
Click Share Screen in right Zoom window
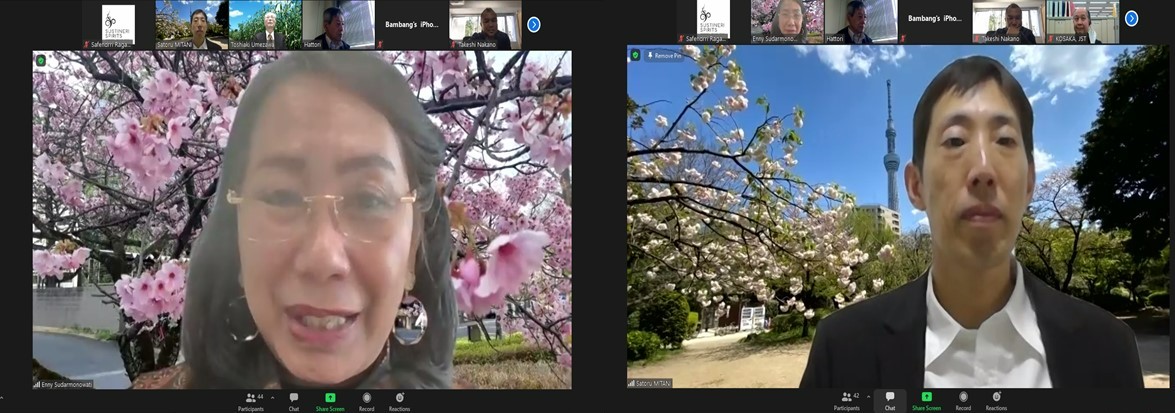pos(926,402)
